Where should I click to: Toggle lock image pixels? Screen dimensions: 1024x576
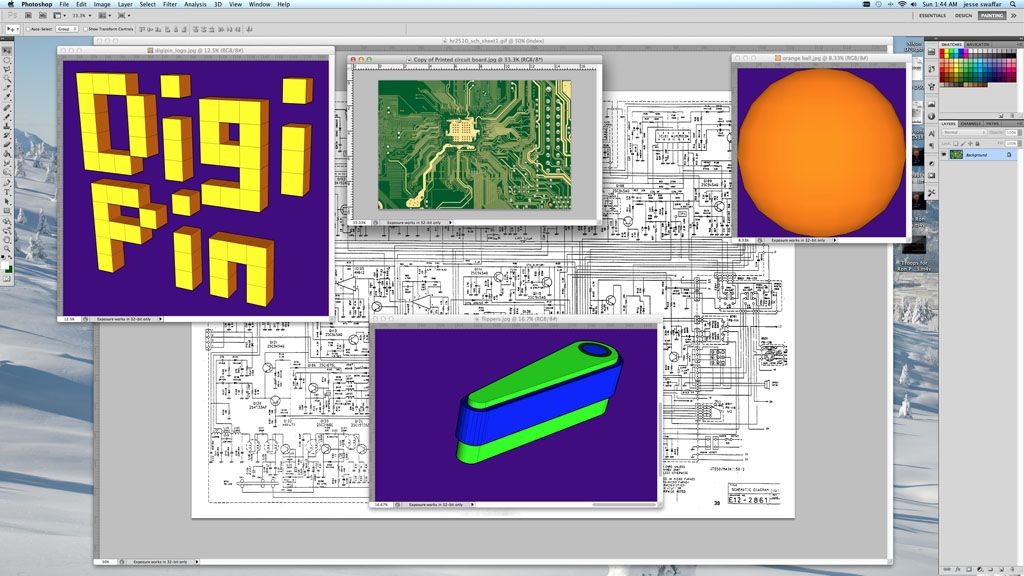tap(963, 144)
